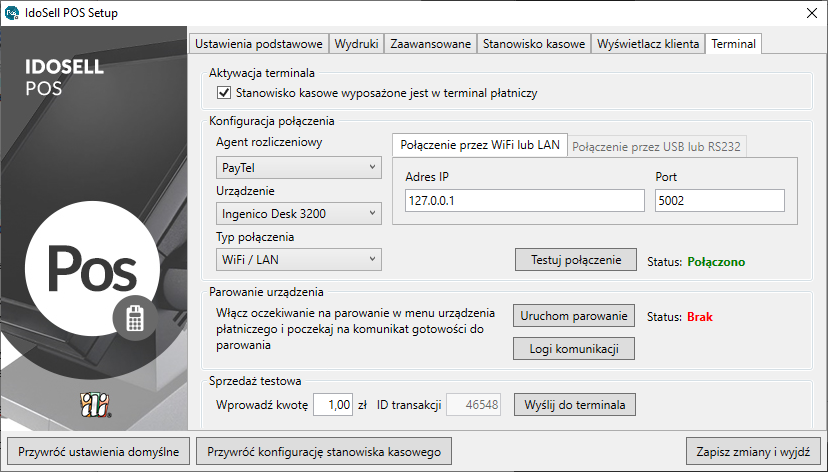Switch to the Ustawienia podstawowe tab
Image resolution: width=828 pixels, height=472 pixels.
[258, 44]
